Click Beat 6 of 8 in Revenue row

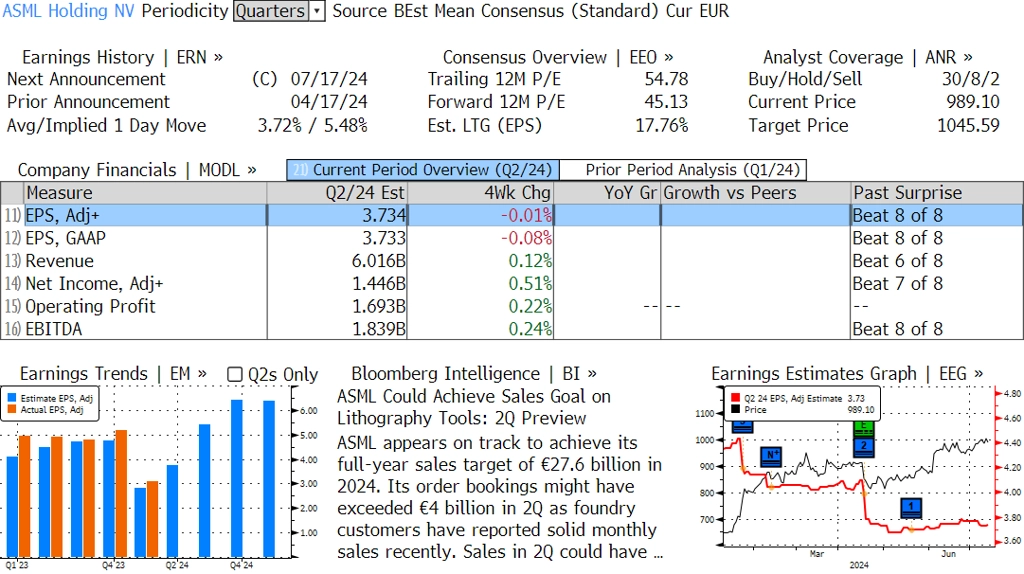click(x=897, y=261)
